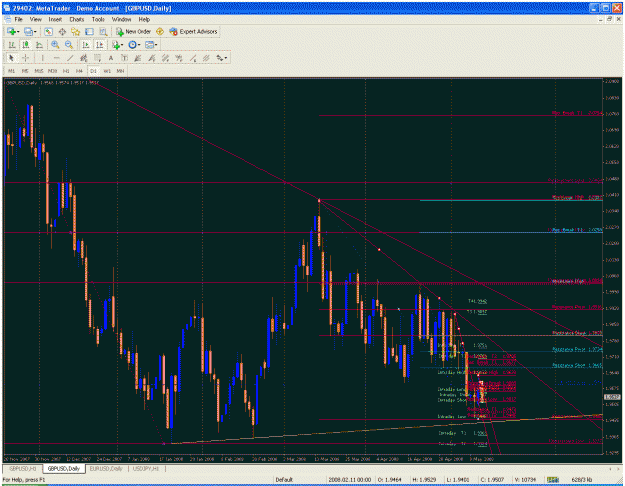This screenshot has width=625, height=486.
Task: Click the New Order button
Action: point(133,31)
